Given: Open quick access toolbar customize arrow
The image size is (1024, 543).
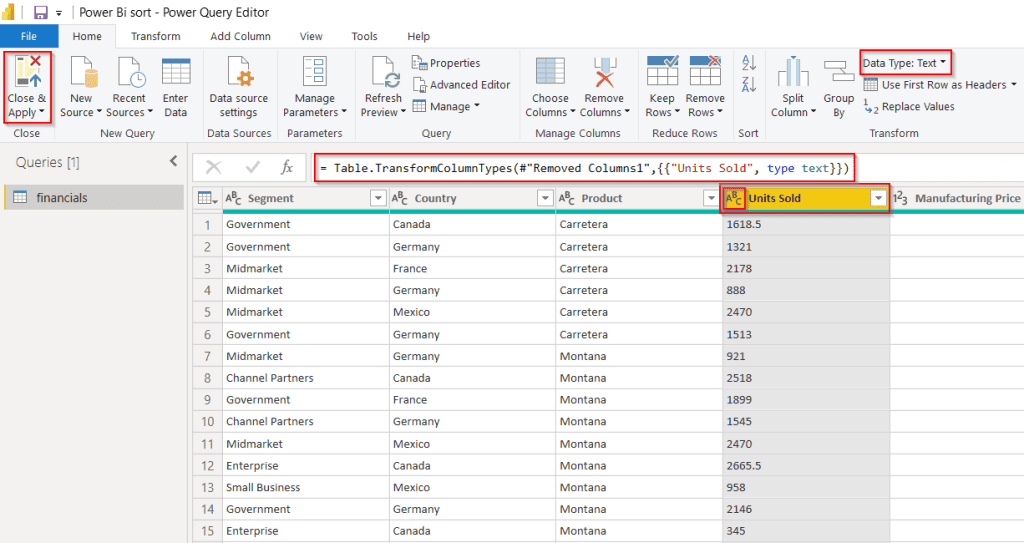Looking at the screenshot, I should pyautogui.click(x=59, y=13).
